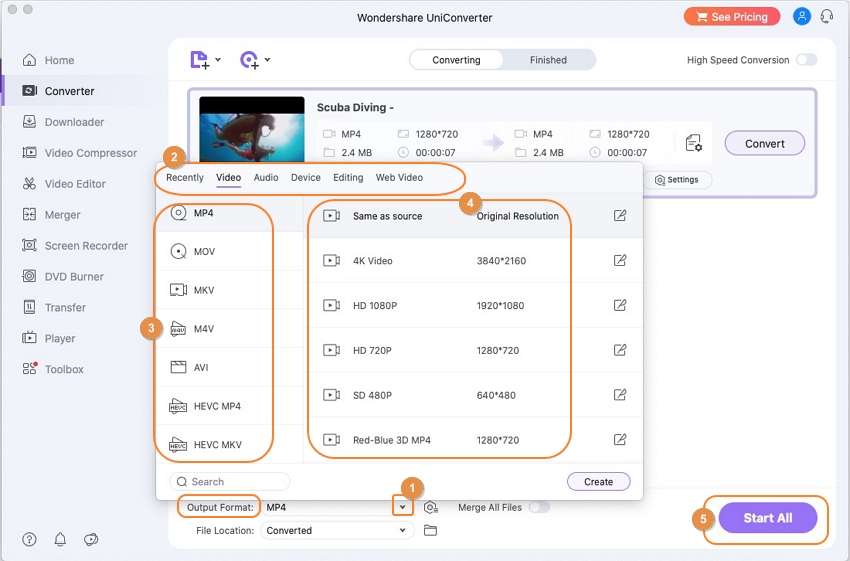
Task: Launch the Screen Recorder
Action: point(74,246)
